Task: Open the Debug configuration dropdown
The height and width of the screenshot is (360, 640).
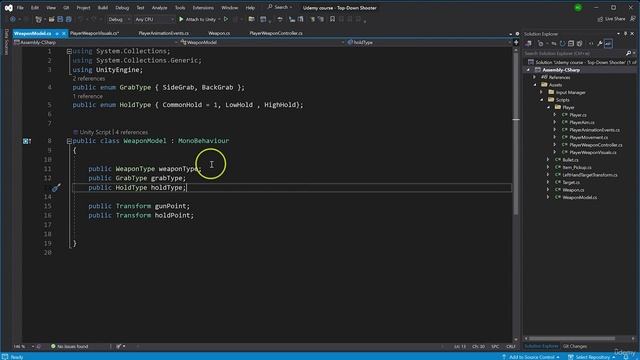Action: [x=119, y=19]
